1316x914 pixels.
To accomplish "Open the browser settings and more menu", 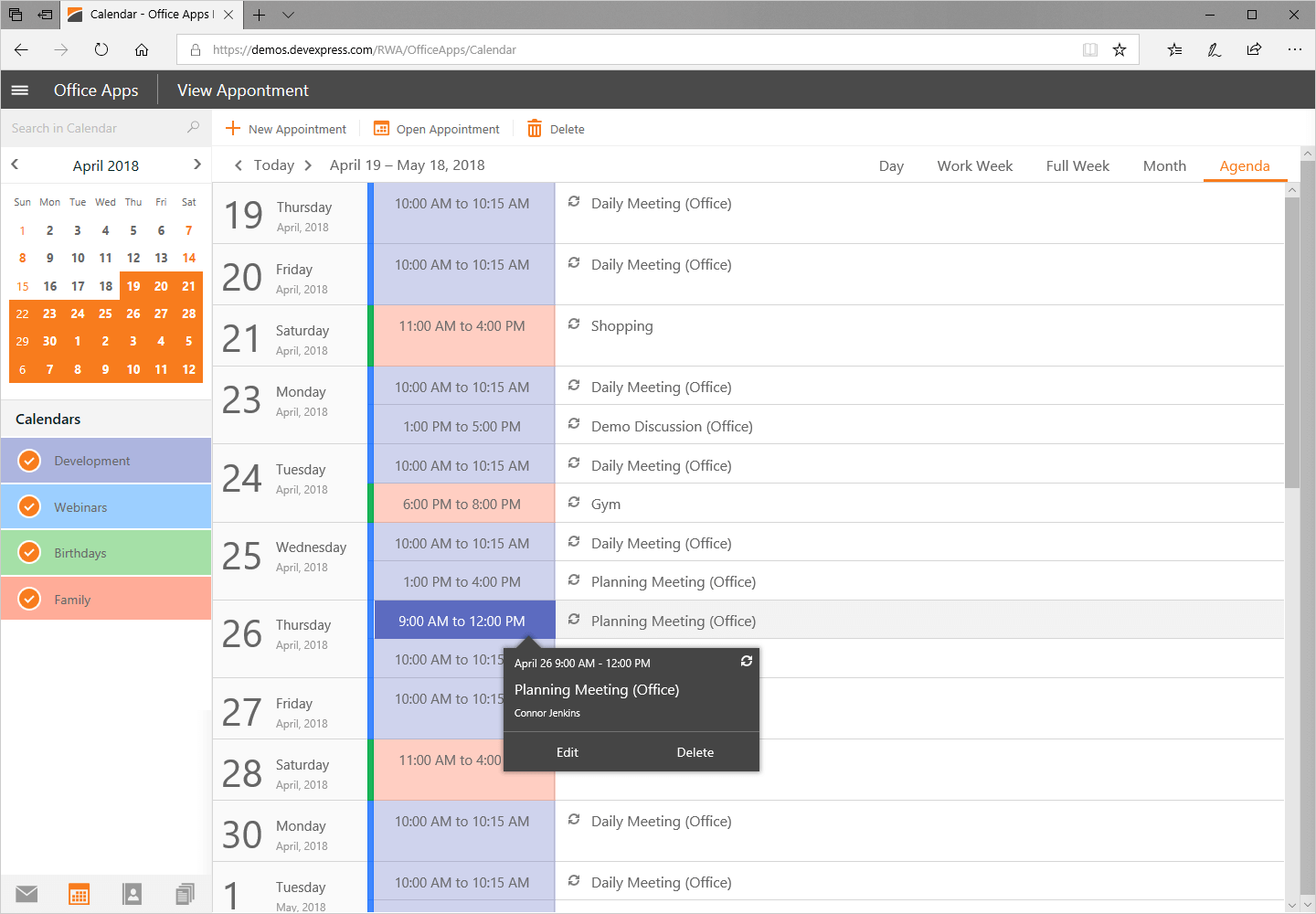I will click(1295, 49).
